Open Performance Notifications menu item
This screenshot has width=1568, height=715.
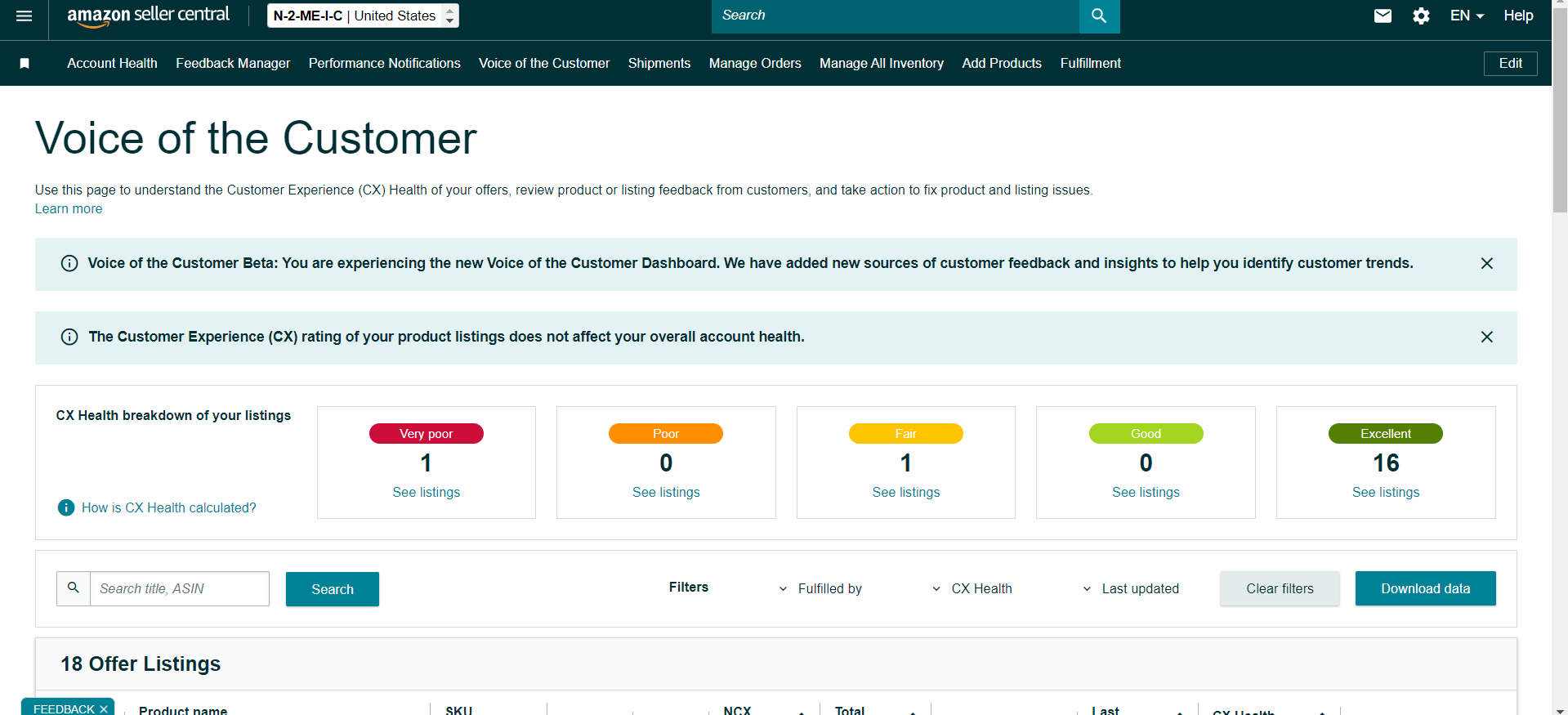coord(385,63)
